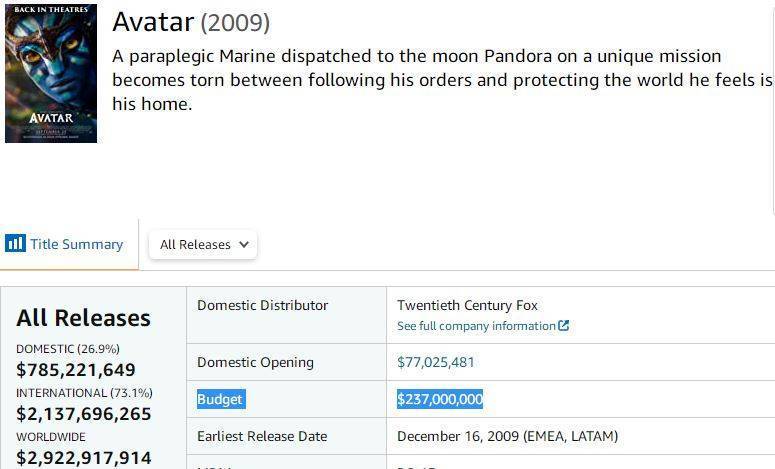Click the paraplegic Marine plot description text
Viewport: 775px width, 469px height.
[x=442, y=80]
